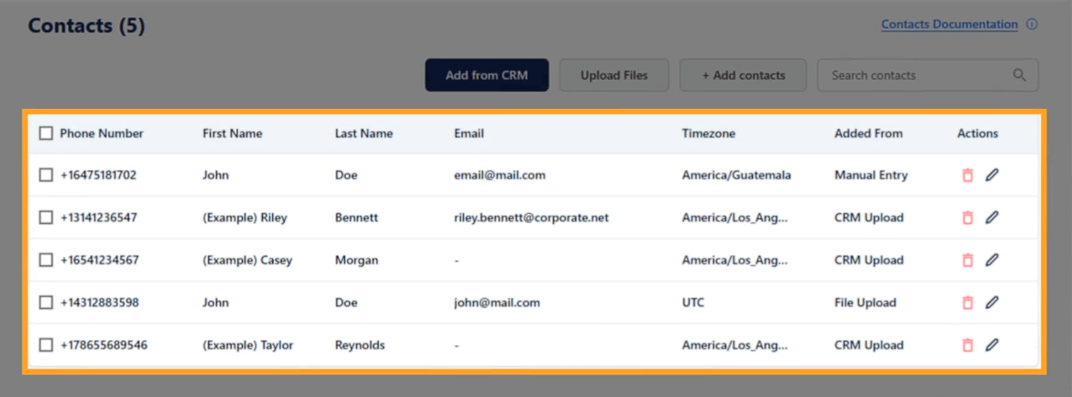
Task: Click the UTC timezone cell
Action: coord(693,302)
